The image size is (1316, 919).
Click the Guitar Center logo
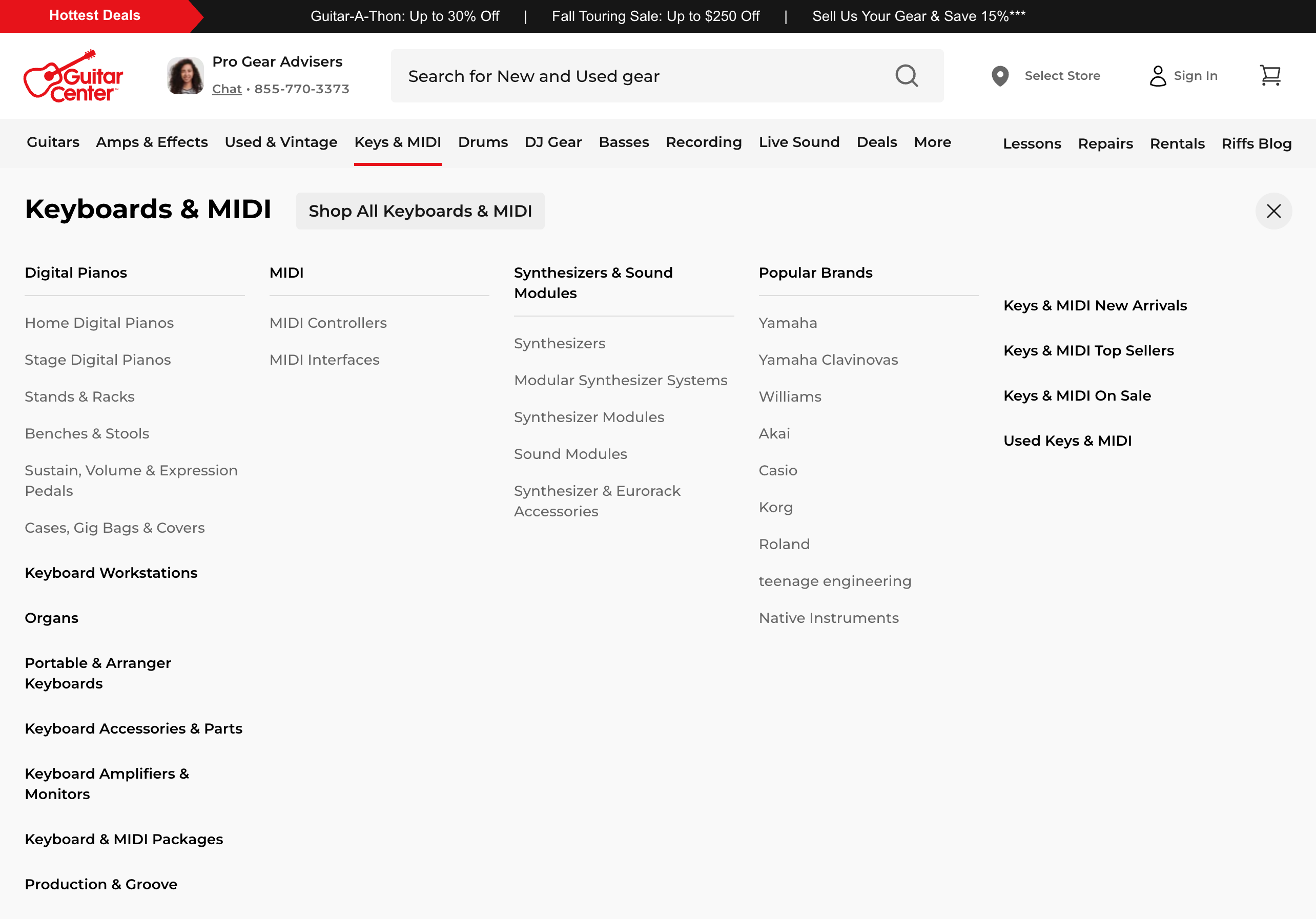tap(74, 76)
